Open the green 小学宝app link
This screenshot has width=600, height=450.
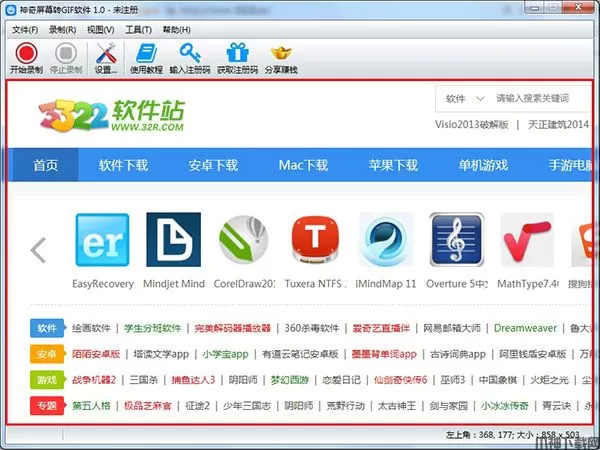click(225, 354)
